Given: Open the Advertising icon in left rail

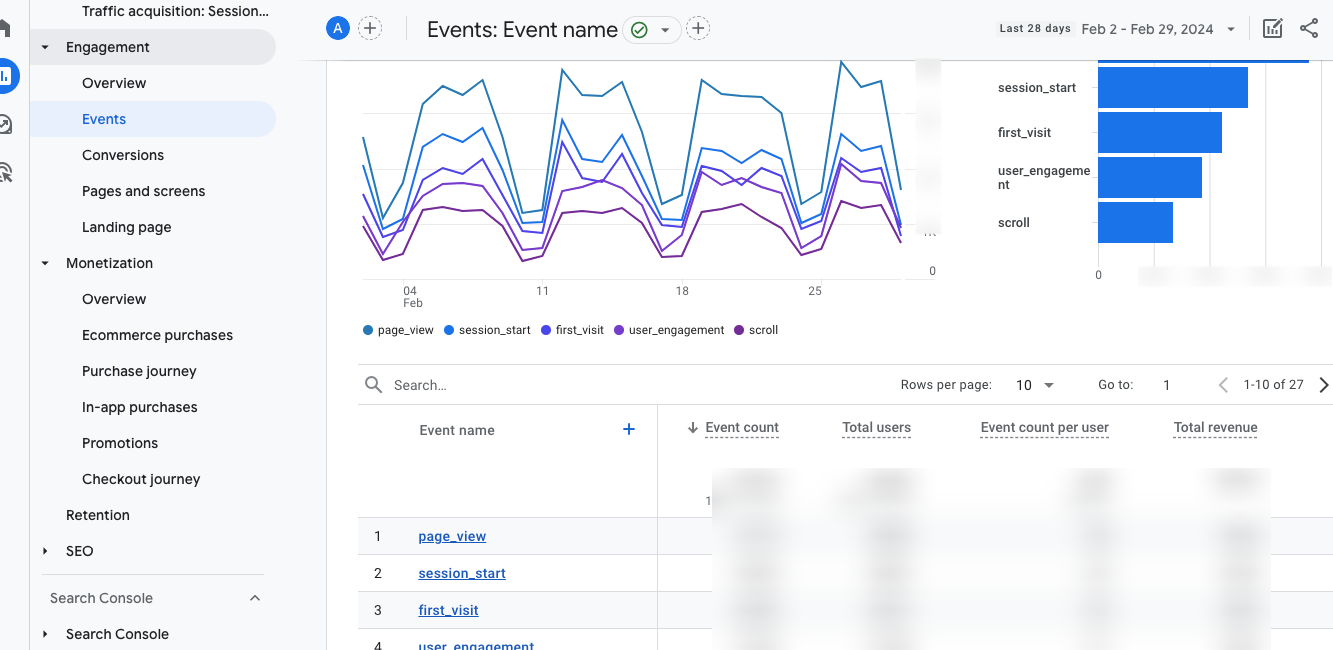Looking at the screenshot, I should click(5, 173).
